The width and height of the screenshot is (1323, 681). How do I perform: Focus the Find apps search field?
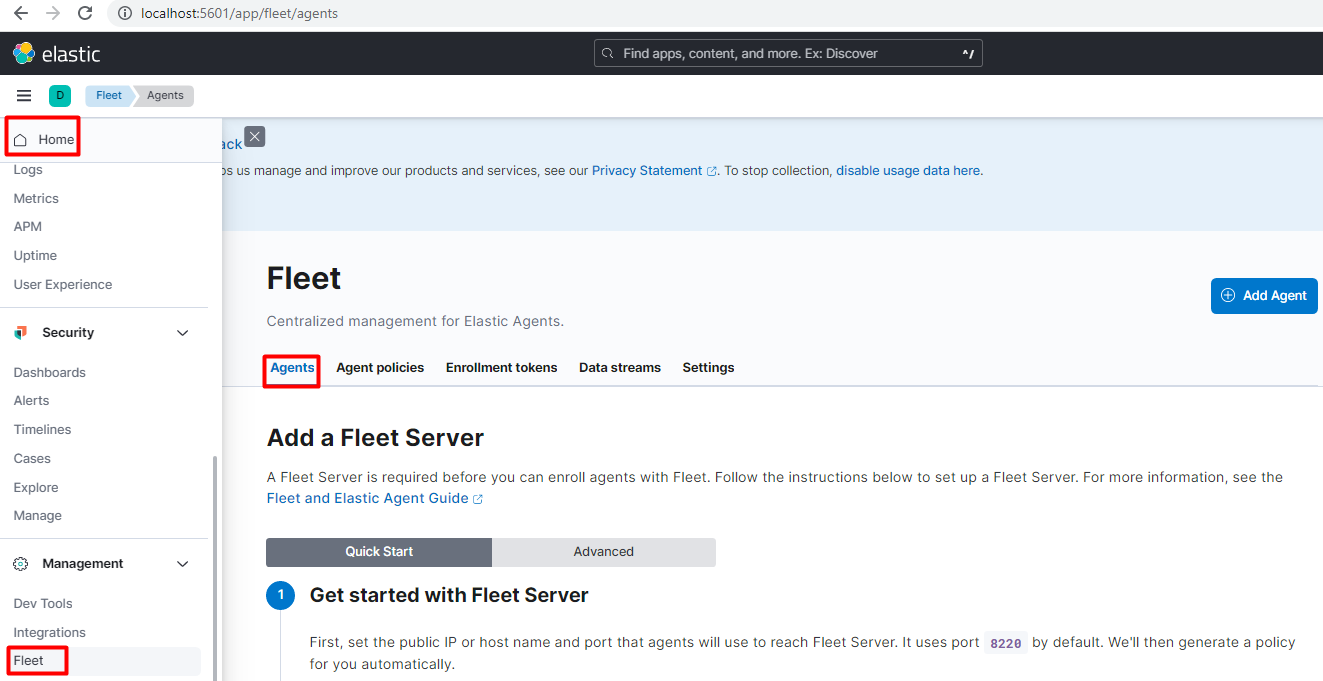788,53
